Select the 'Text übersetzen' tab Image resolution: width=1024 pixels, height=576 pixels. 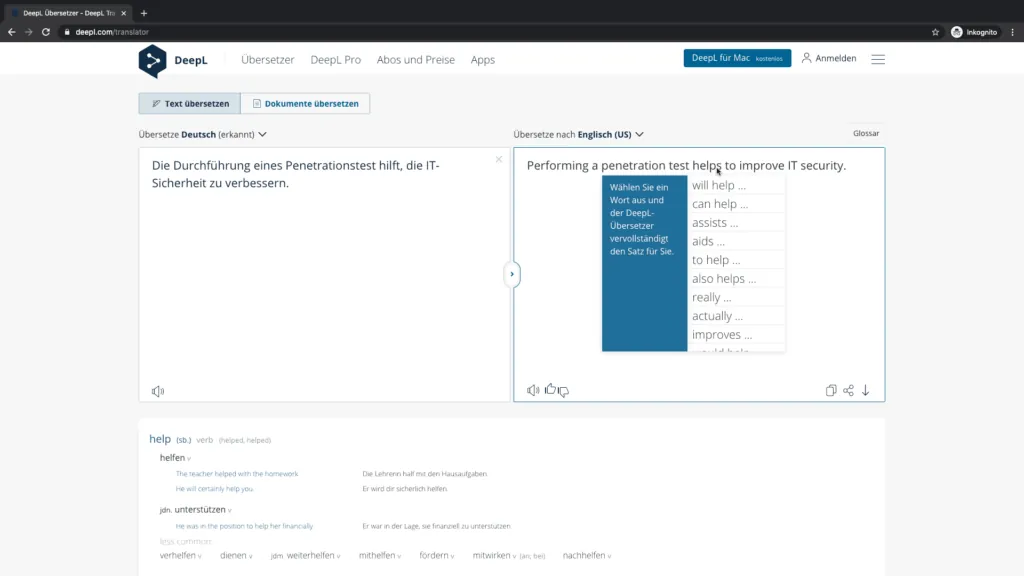pos(189,104)
